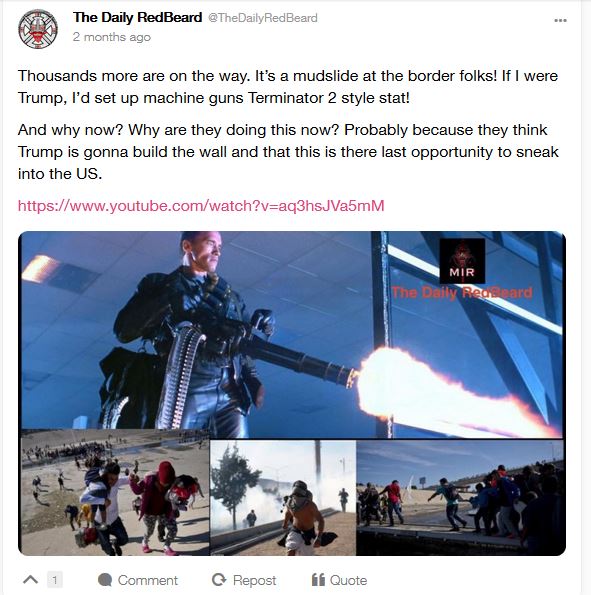
Task: Open the bottom-right photo in the collage
Action: tap(460, 497)
